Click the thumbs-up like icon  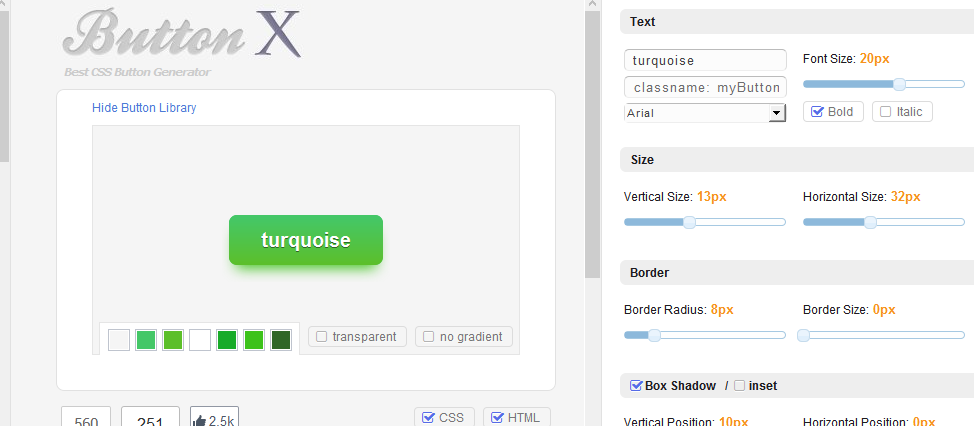[x=199, y=421]
